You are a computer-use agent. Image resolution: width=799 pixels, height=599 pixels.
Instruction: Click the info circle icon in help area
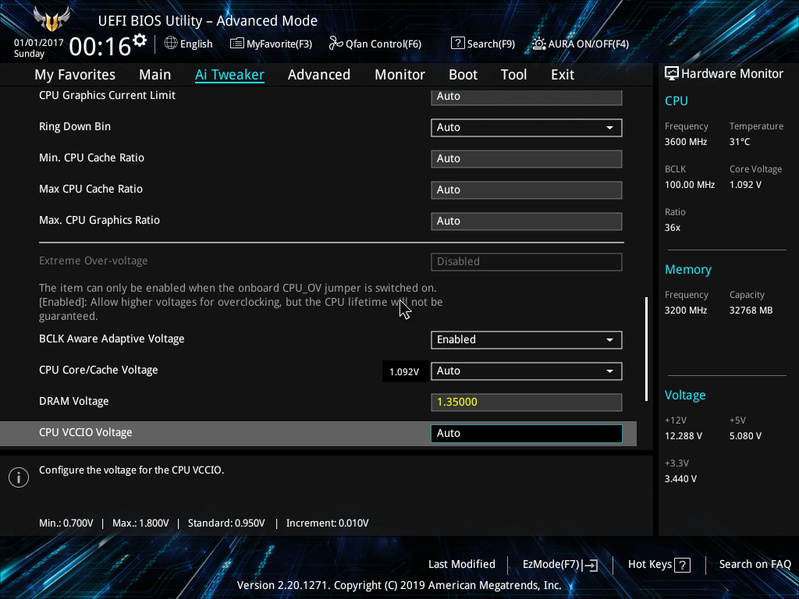[19, 477]
